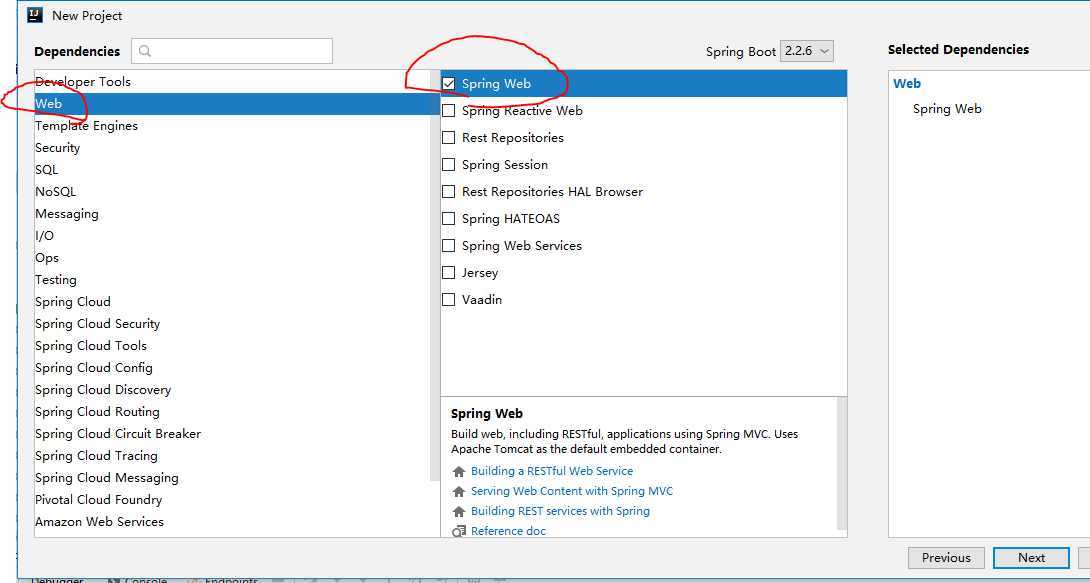Click the description panel scrollbar
This screenshot has height=583, width=1090.
[x=842, y=464]
